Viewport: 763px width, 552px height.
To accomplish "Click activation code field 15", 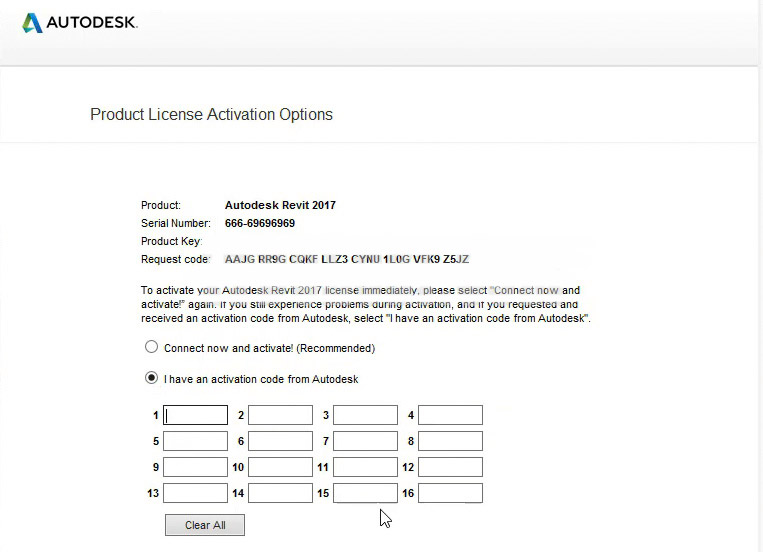I will 365,493.
